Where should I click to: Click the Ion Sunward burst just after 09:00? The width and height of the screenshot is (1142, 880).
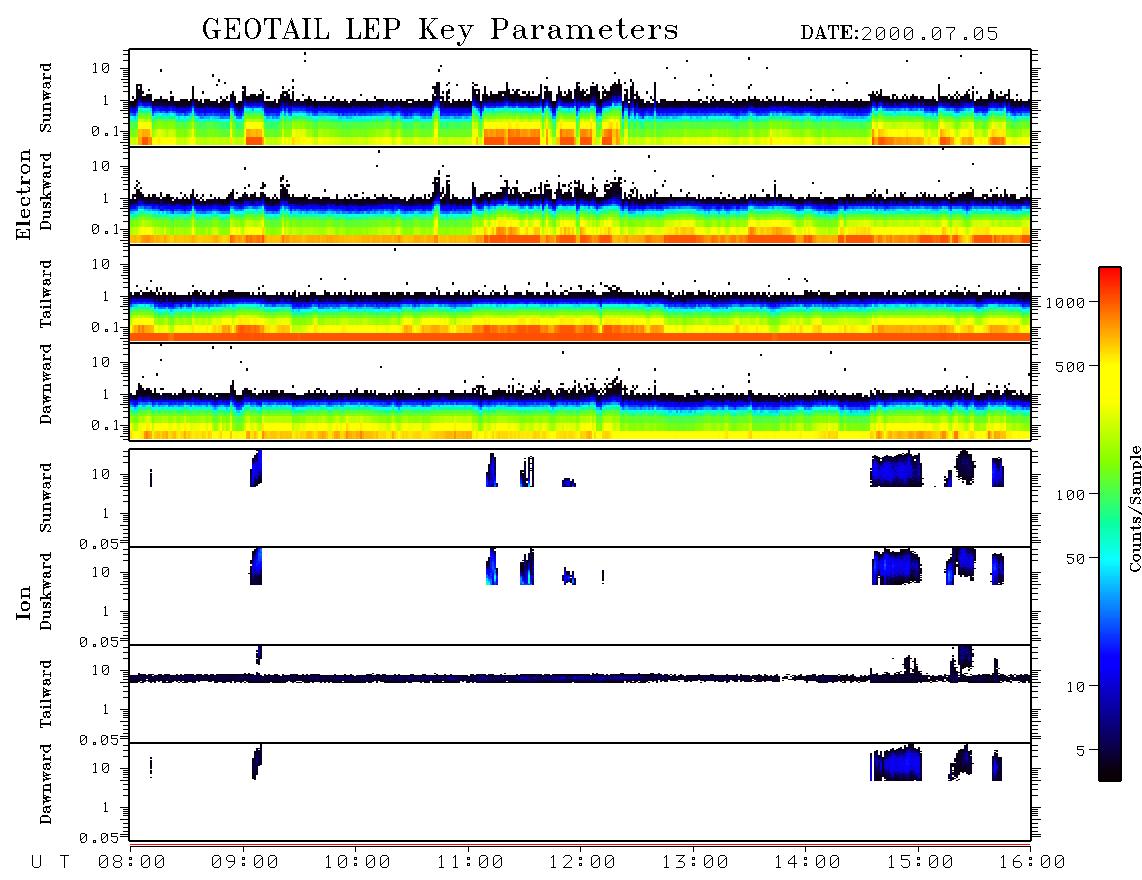255,468
